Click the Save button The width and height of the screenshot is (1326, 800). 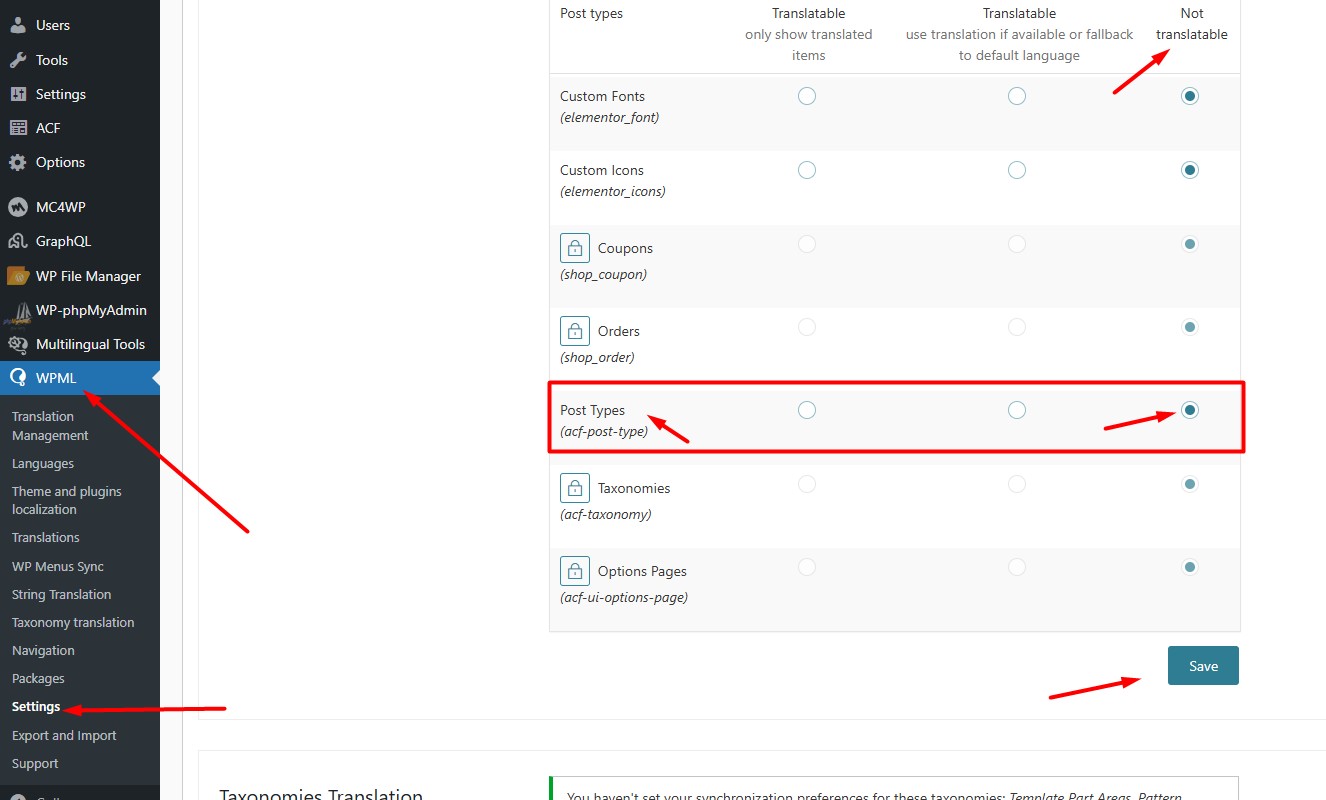pos(1203,665)
